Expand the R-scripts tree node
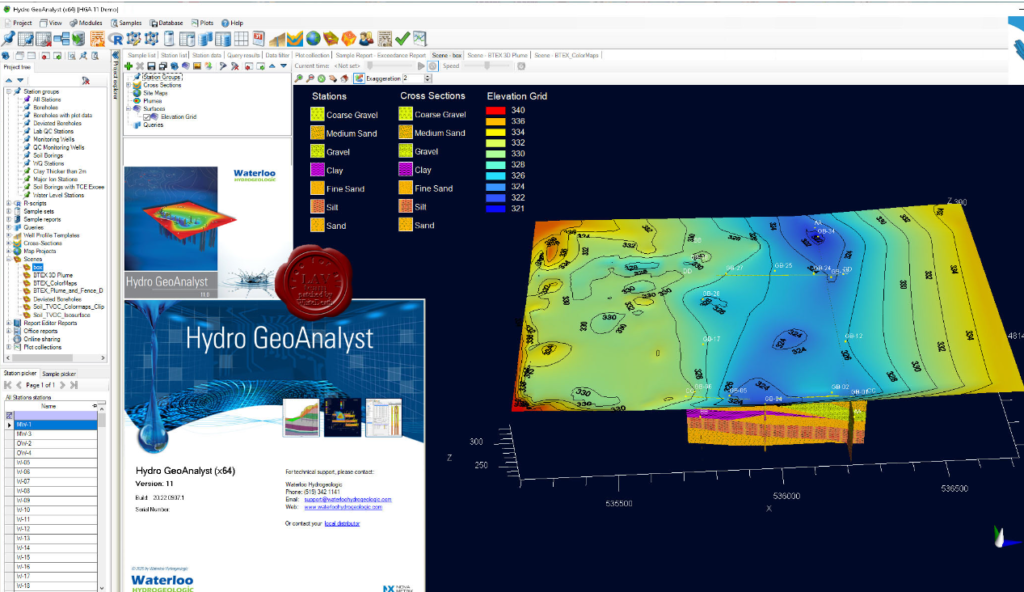 (9, 203)
